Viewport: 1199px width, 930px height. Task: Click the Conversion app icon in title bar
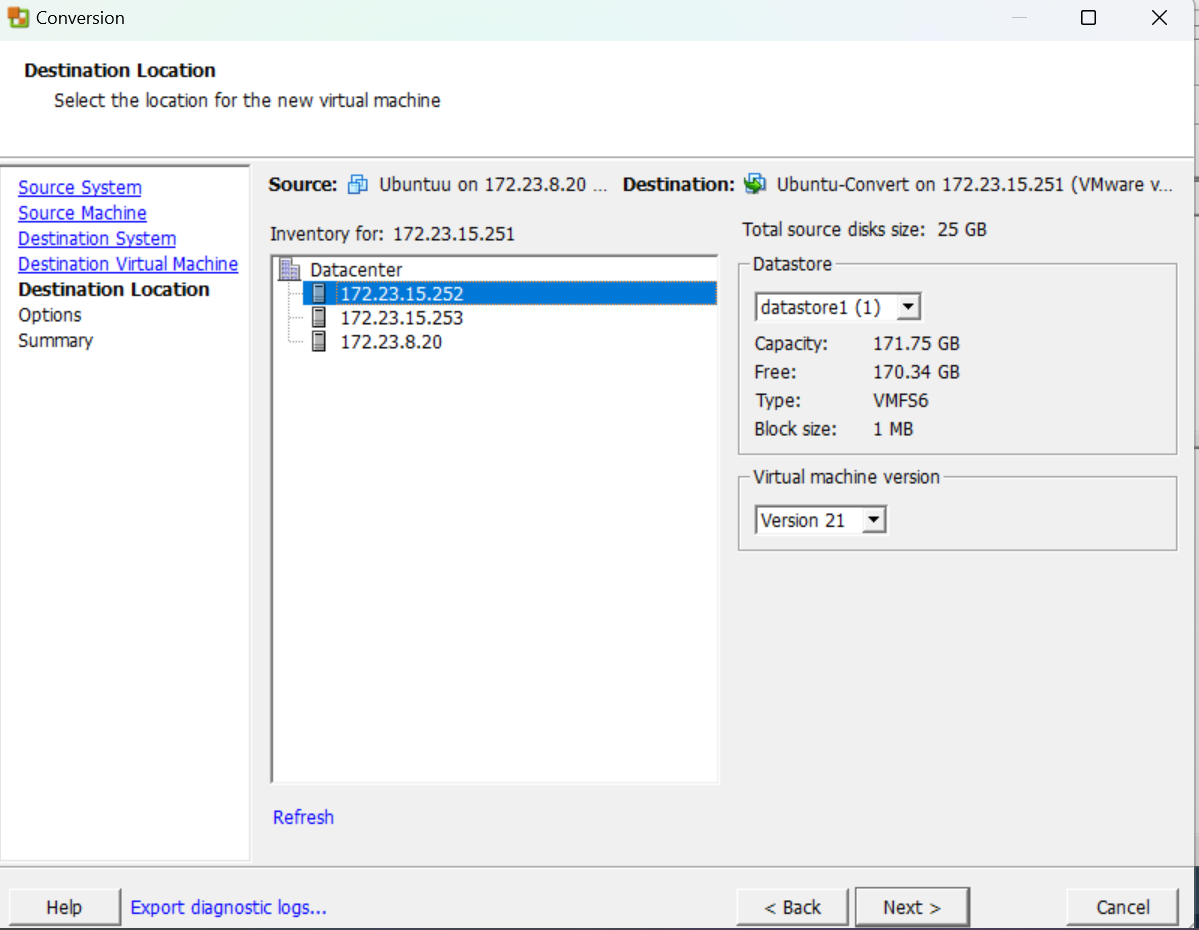[x=18, y=18]
